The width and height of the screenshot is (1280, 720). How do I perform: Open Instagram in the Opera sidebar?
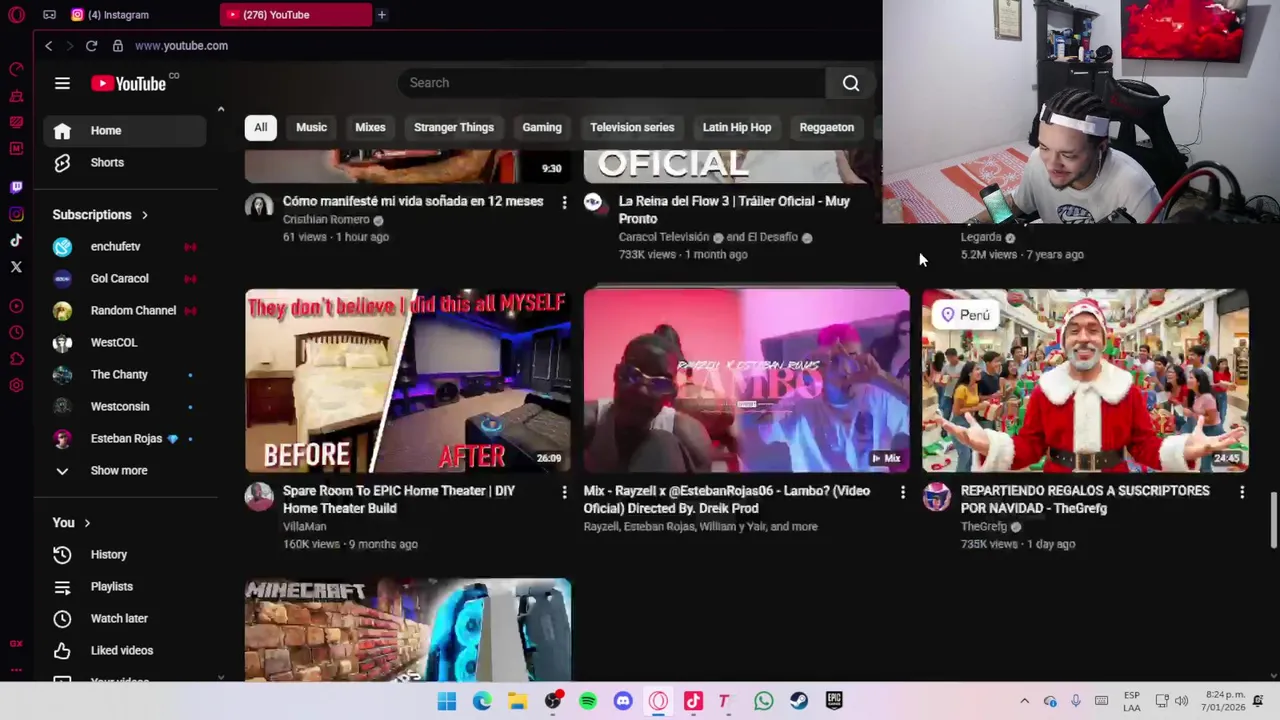click(16, 214)
